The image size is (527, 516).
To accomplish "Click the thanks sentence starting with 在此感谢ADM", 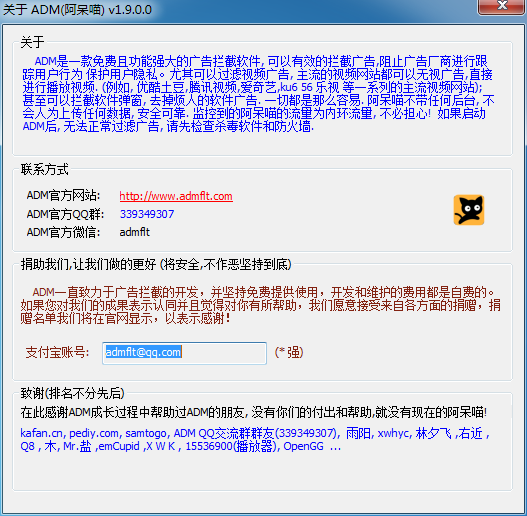I will click(253, 412).
